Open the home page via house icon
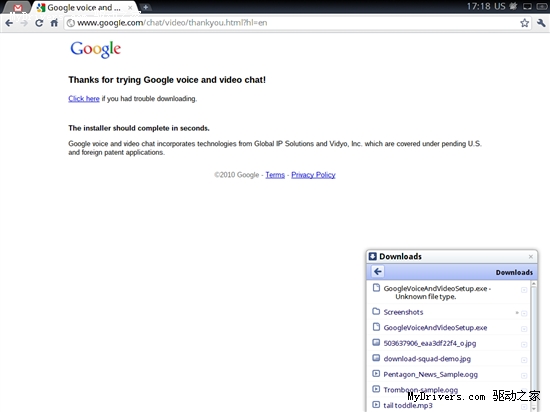 coord(54,23)
